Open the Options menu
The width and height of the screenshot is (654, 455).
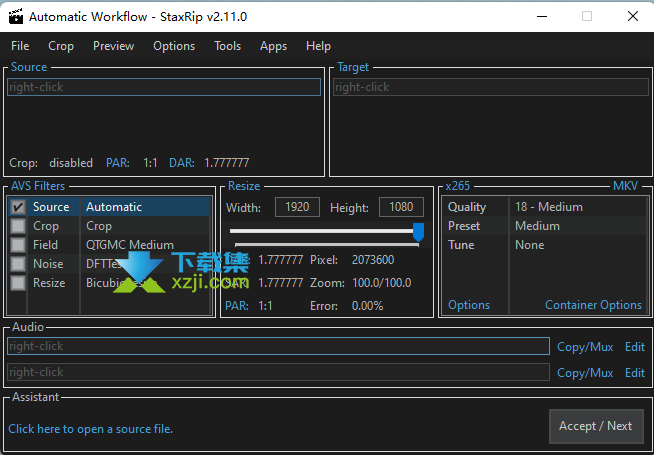coord(174,46)
